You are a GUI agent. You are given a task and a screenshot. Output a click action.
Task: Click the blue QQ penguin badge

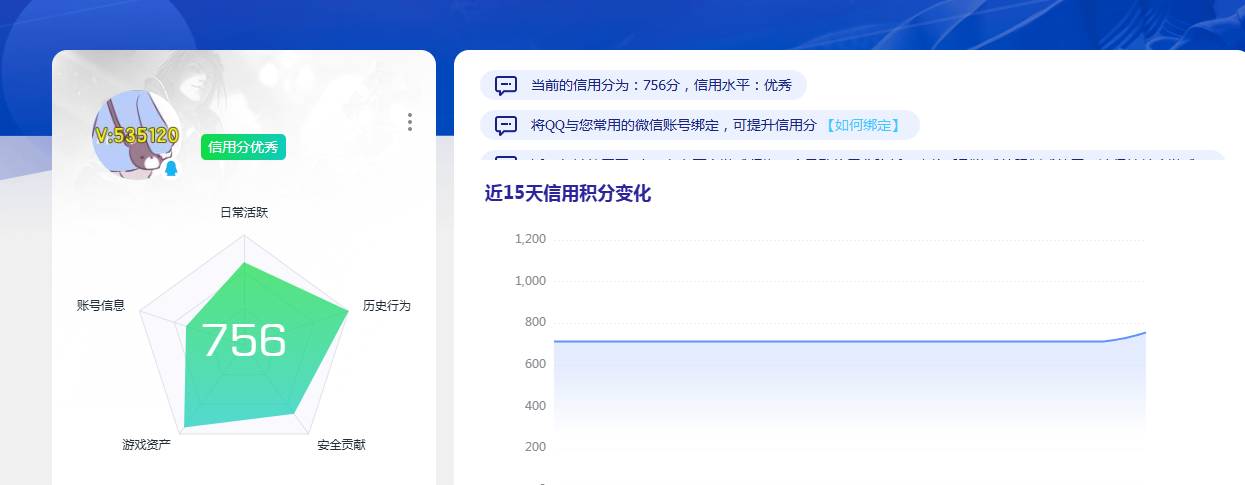[x=171, y=168]
